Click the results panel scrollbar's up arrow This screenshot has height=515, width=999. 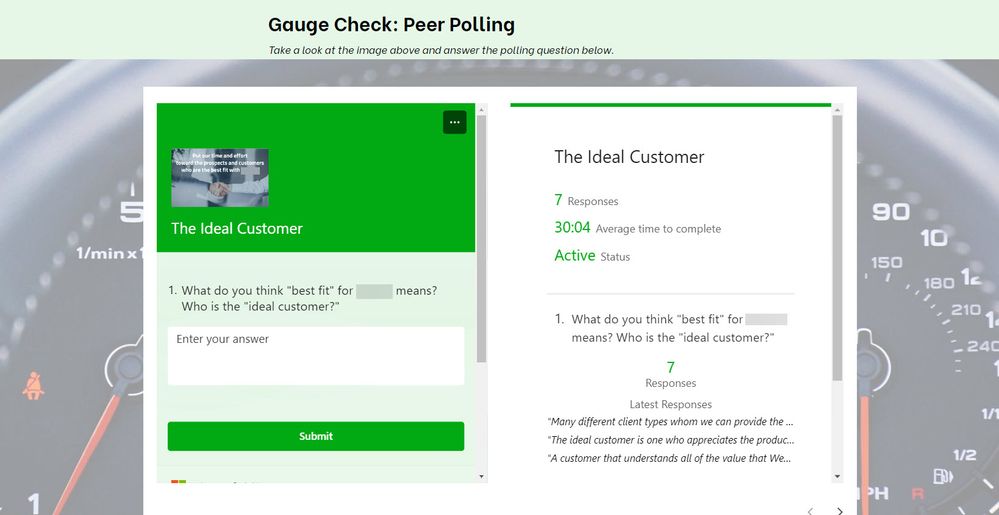pos(838,109)
